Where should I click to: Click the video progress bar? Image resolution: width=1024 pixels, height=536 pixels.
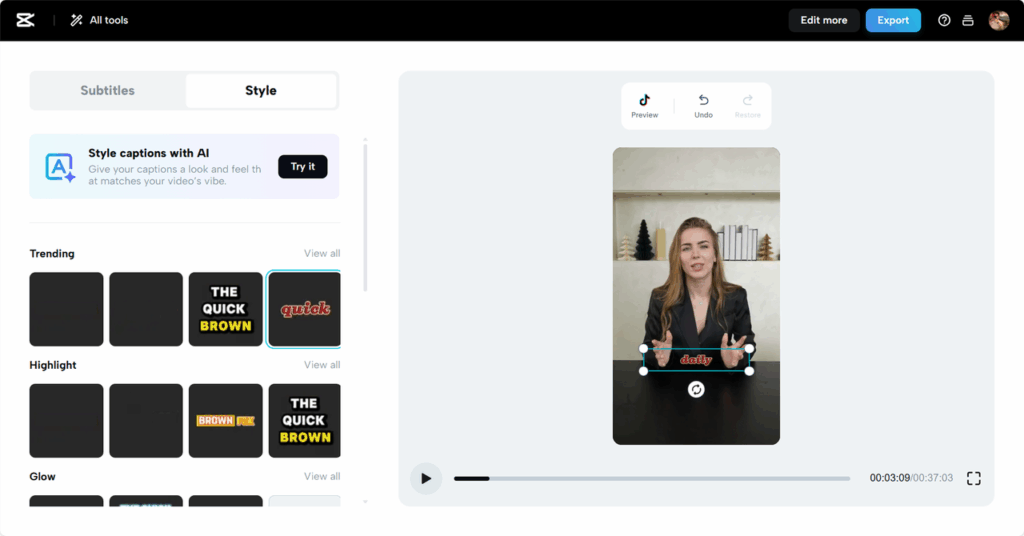click(x=651, y=478)
